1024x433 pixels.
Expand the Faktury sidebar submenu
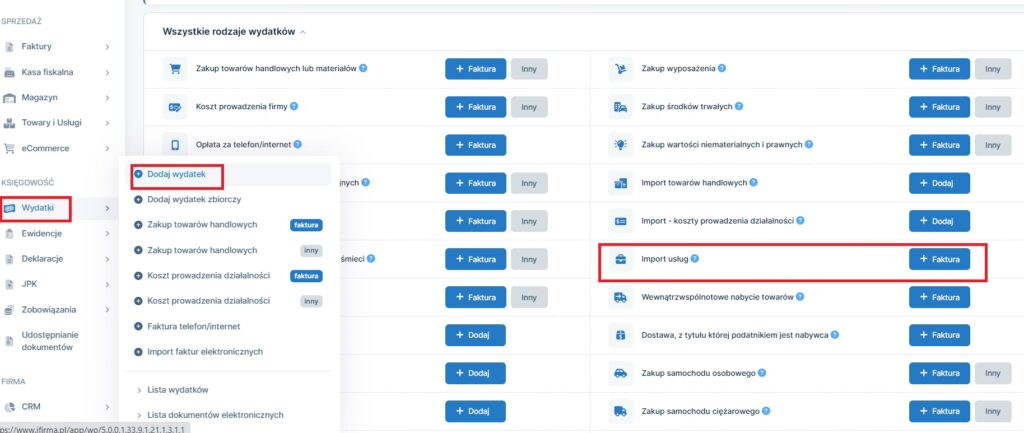(107, 46)
